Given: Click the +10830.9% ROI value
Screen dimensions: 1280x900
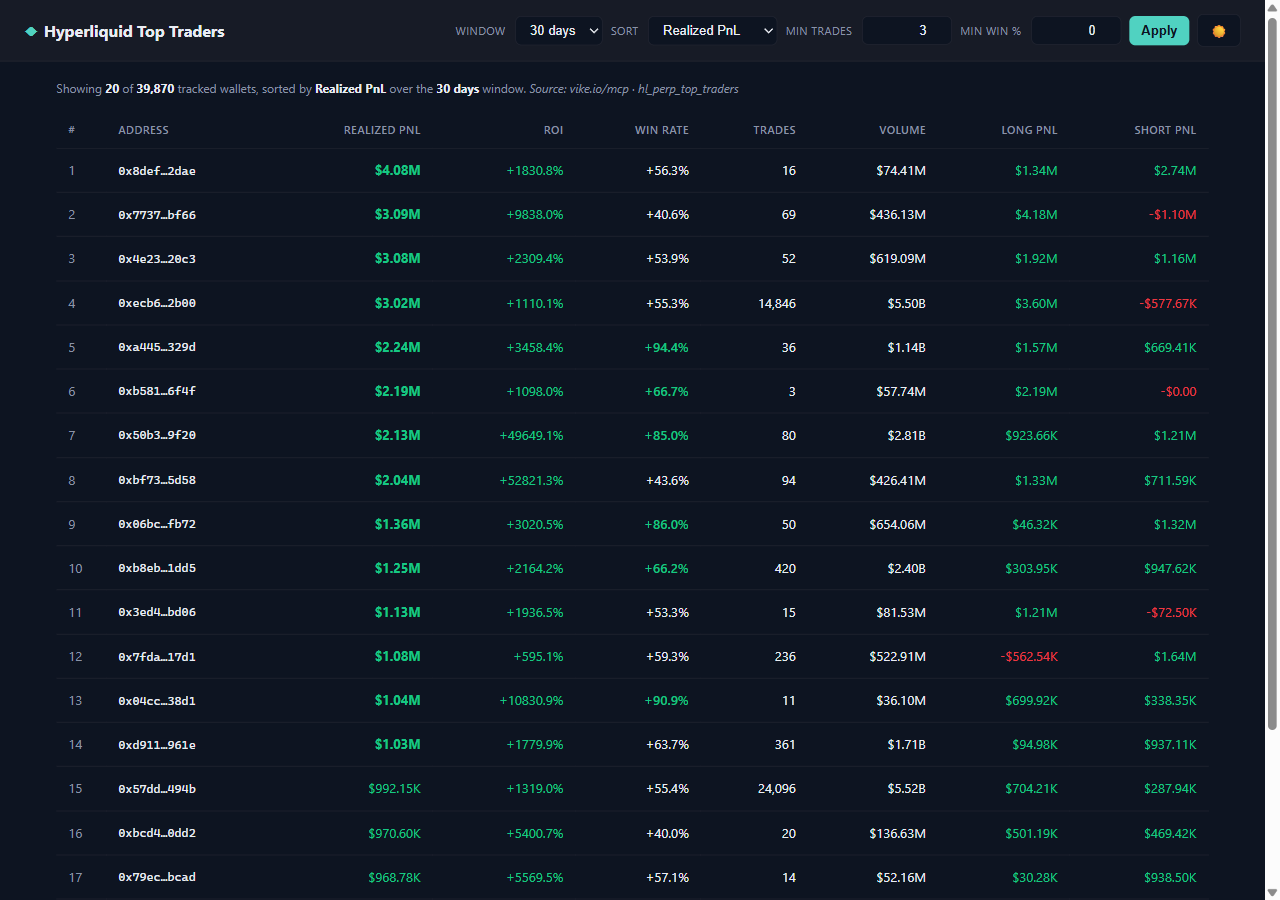Looking at the screenshot, I should coord(531,700).
